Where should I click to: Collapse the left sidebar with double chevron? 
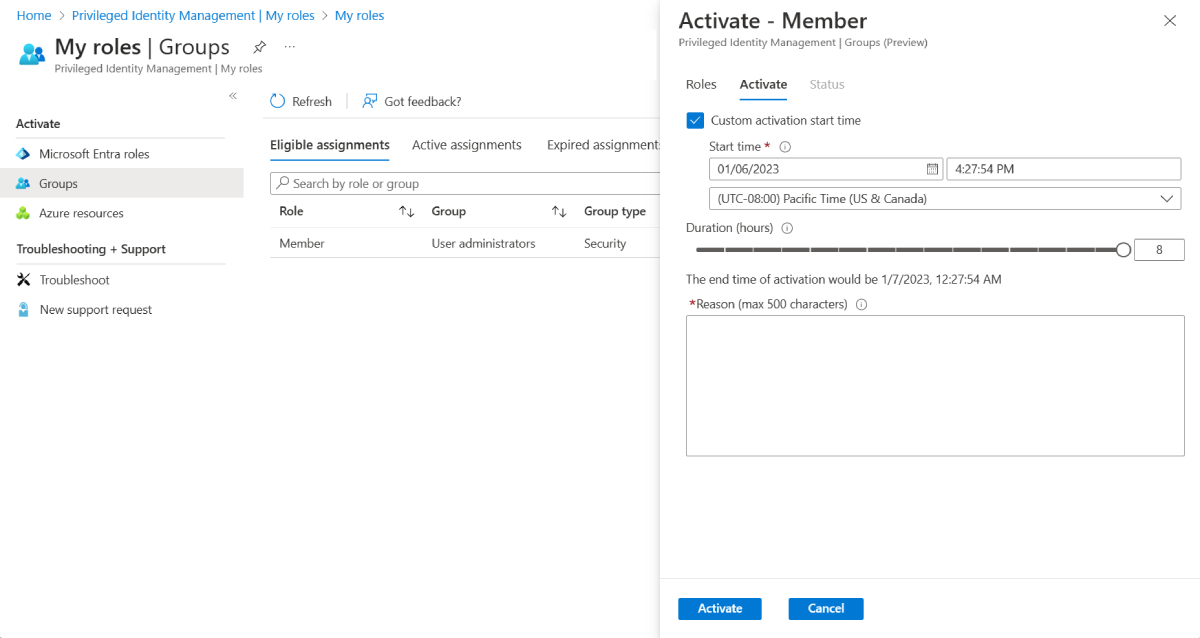[x=232, y=96]
